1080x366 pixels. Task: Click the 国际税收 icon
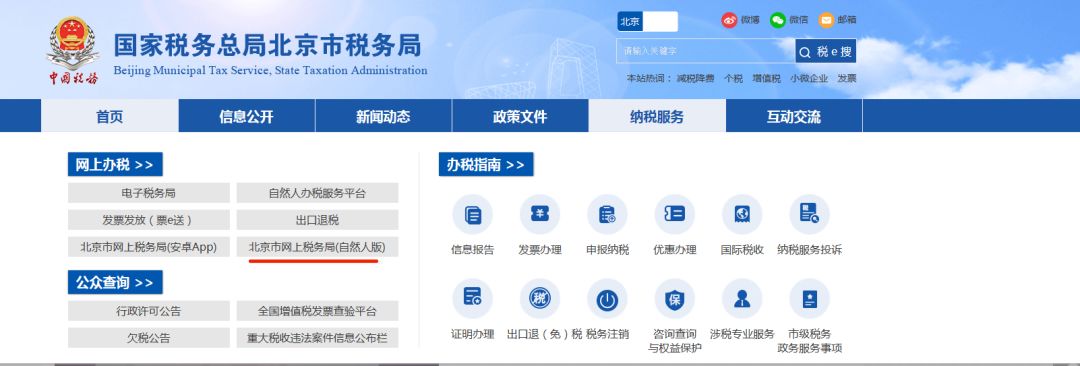pyautogui.click(x=742, y=214)
